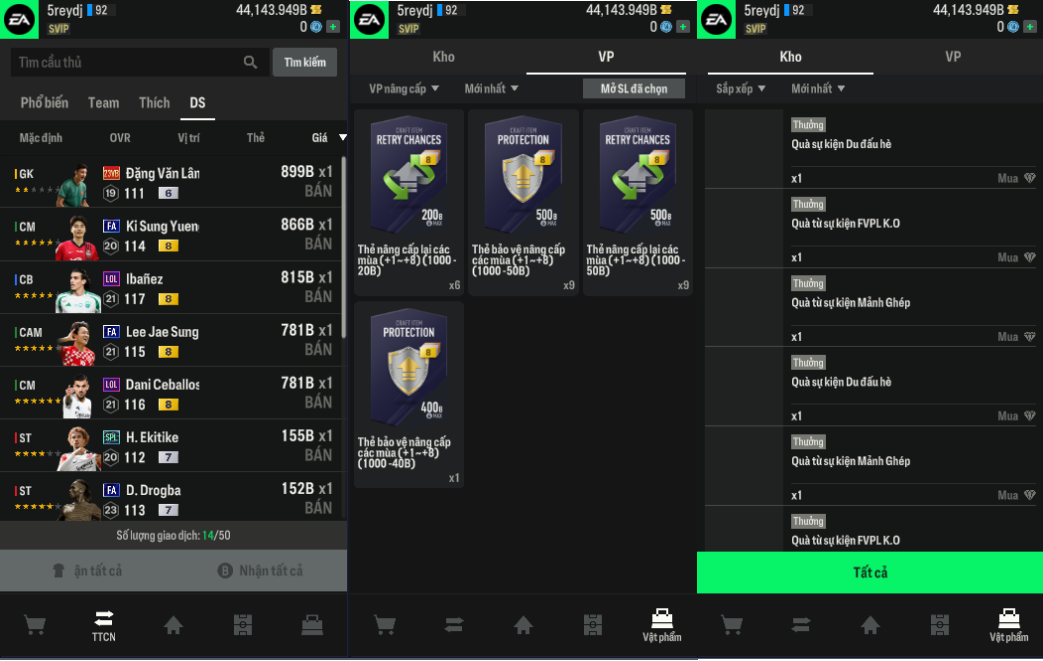Expand the VP nâng cấp dropdown

click(404, 88)
